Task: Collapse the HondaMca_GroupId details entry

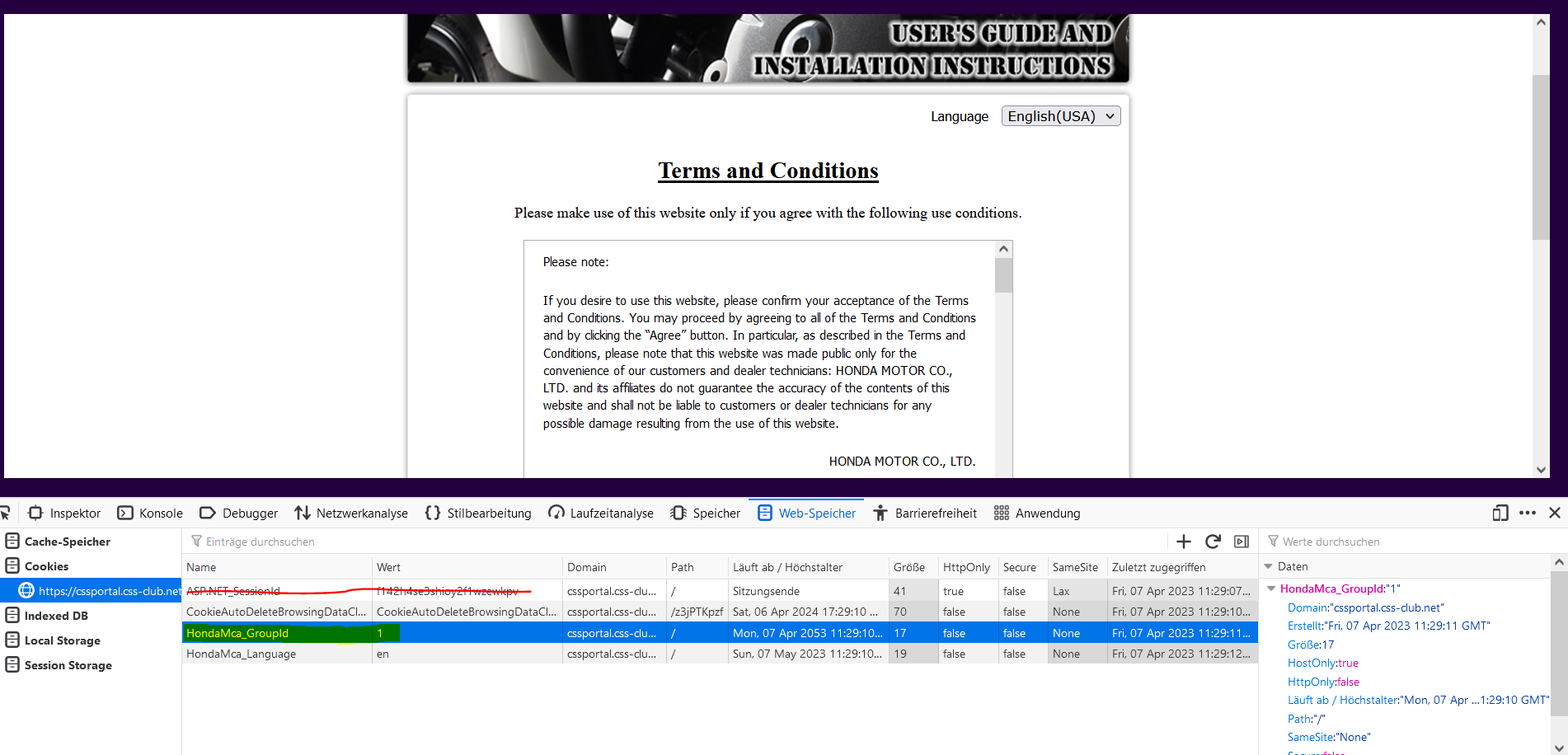Action: 1272,589
